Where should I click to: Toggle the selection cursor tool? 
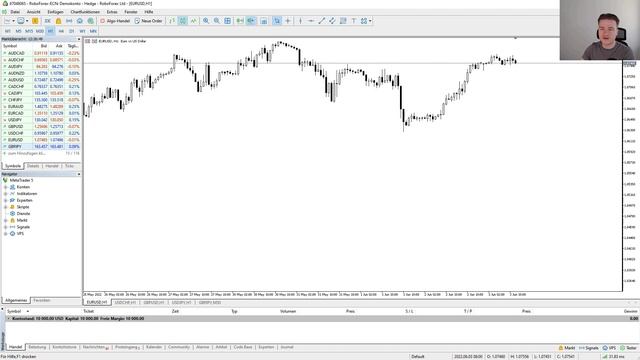coord(277,21)
